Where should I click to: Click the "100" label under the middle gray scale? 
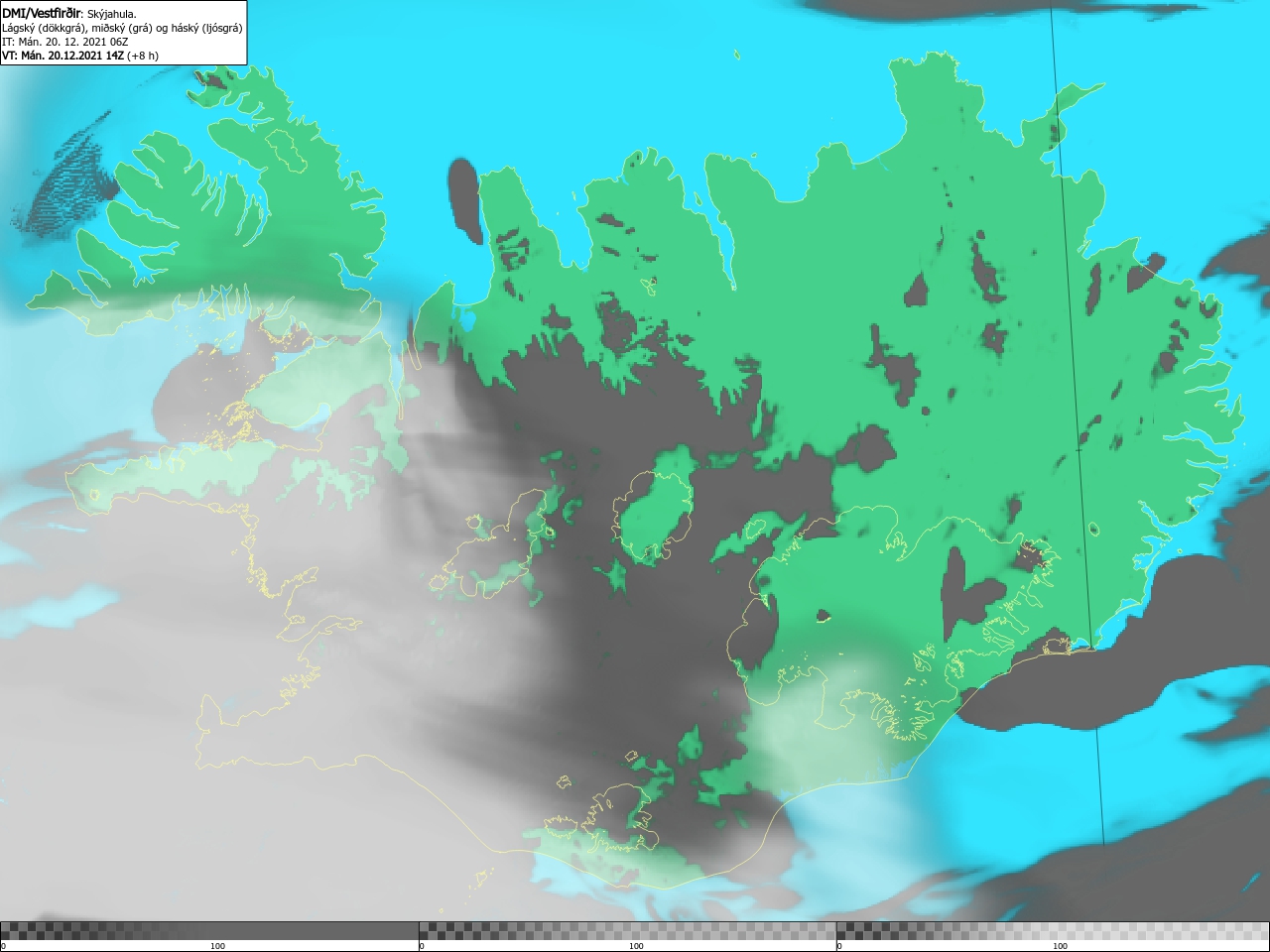pos(636,946)
